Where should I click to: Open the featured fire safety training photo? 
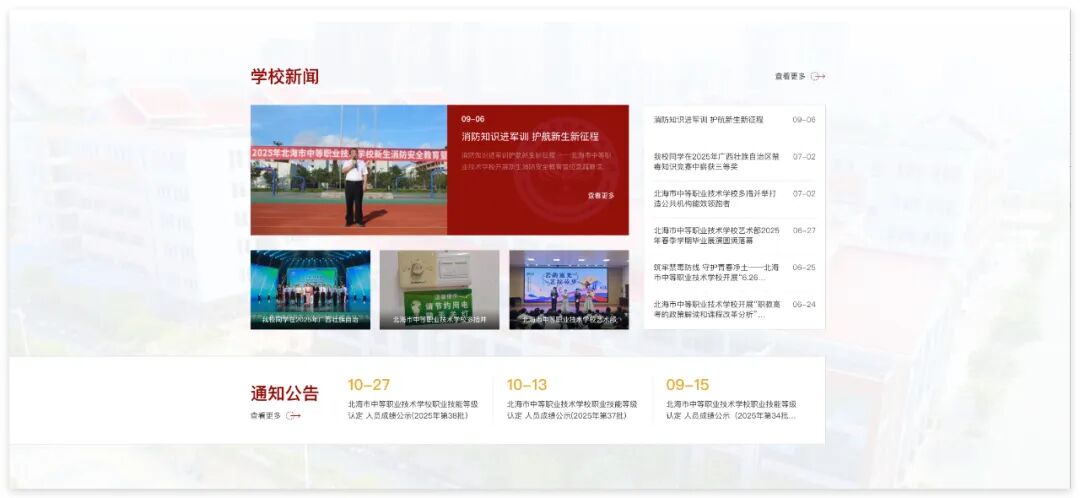[348, 170]
